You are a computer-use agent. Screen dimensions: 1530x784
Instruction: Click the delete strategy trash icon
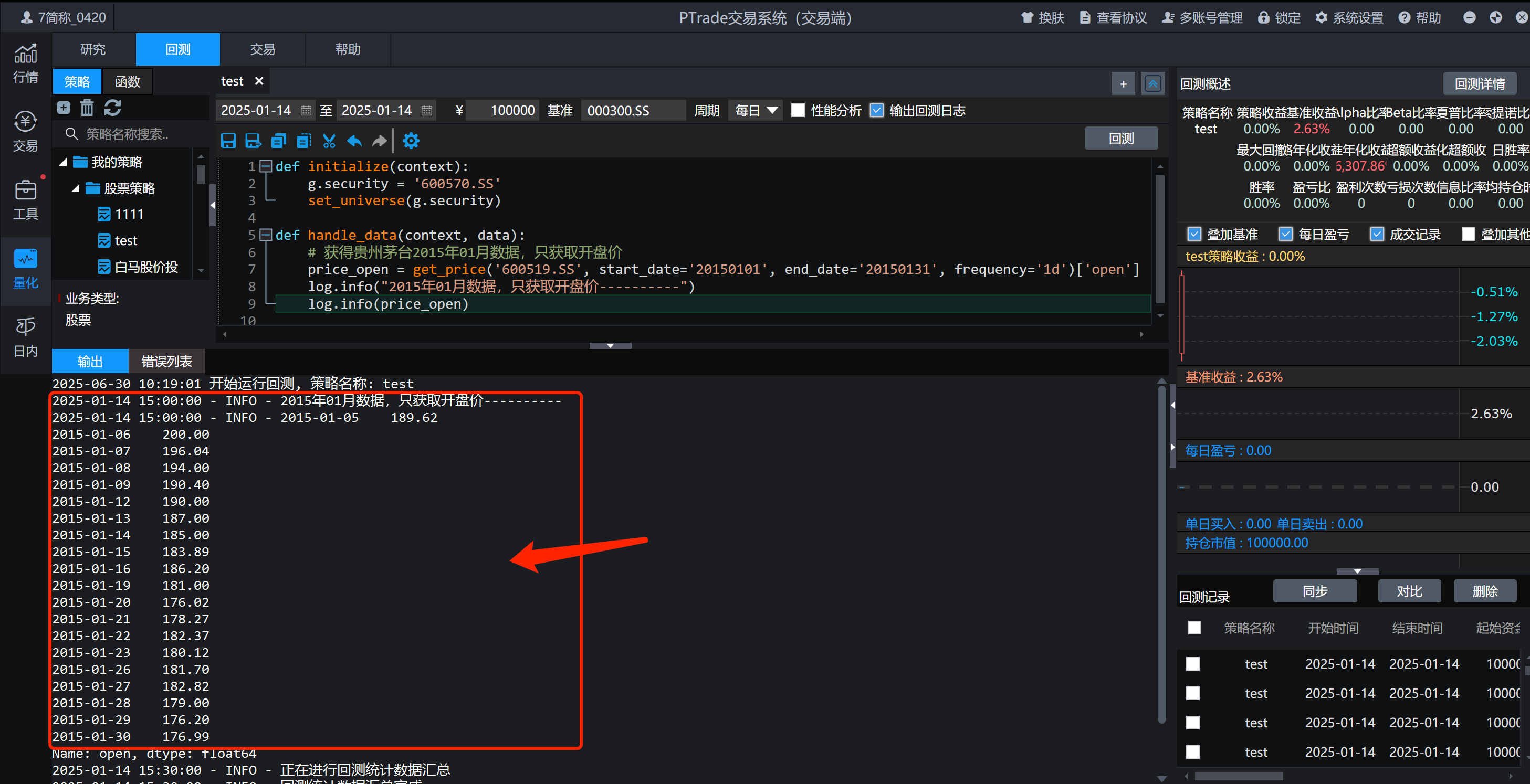click(x=87, y=108)
